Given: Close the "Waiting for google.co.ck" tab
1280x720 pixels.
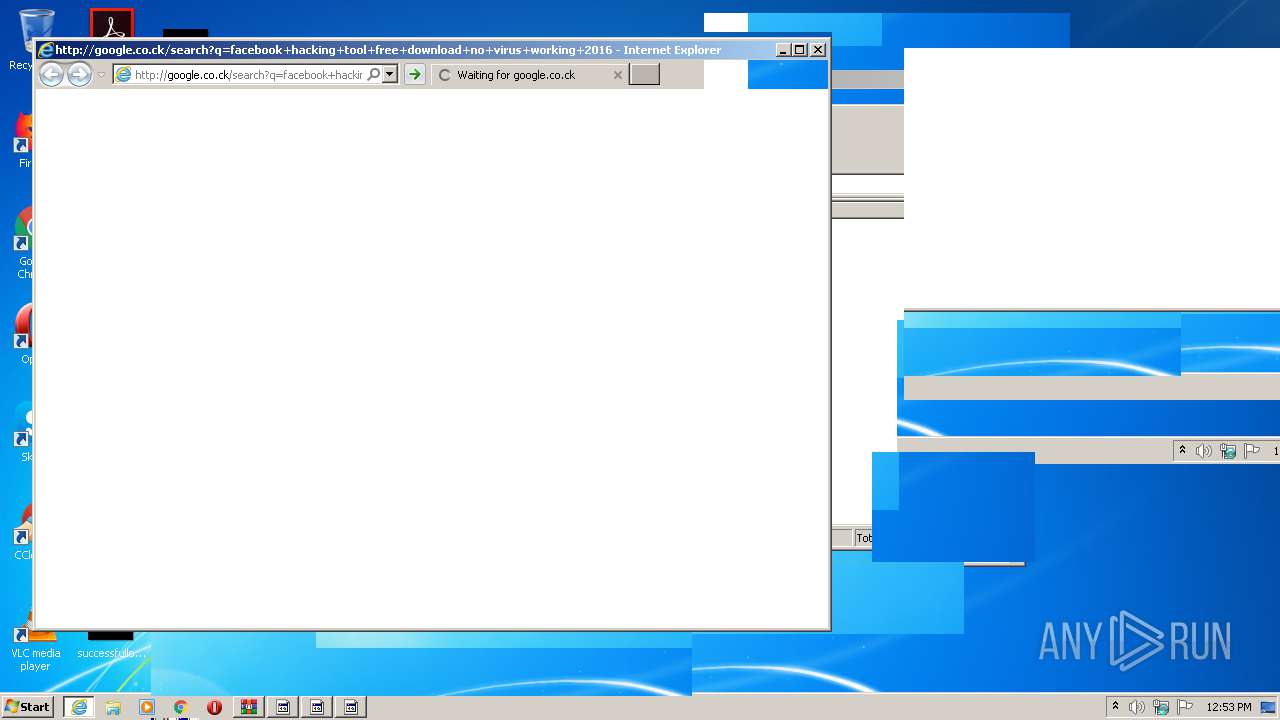Looking at the screenshot, I should [x=618, y=75].
